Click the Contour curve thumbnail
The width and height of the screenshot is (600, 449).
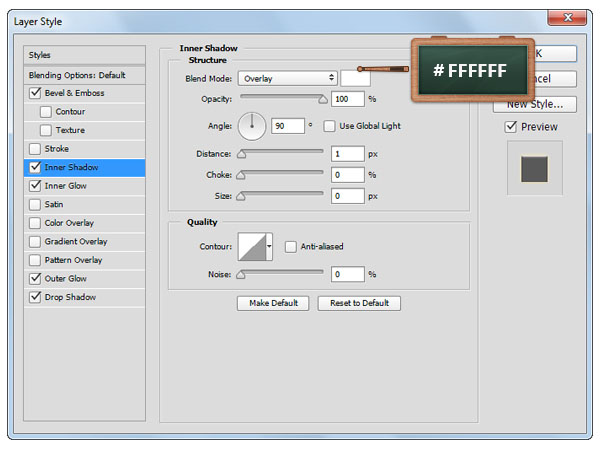[x=251, y=246]
